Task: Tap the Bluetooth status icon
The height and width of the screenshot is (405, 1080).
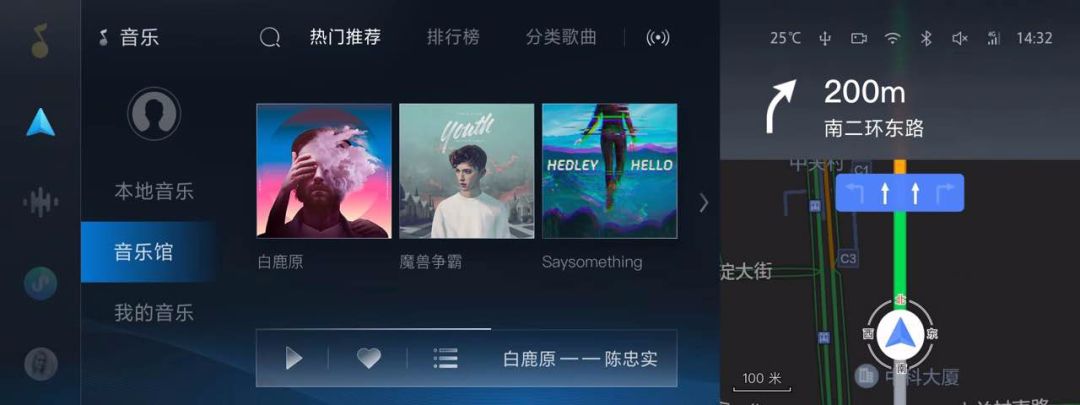Action: point(926,38)
